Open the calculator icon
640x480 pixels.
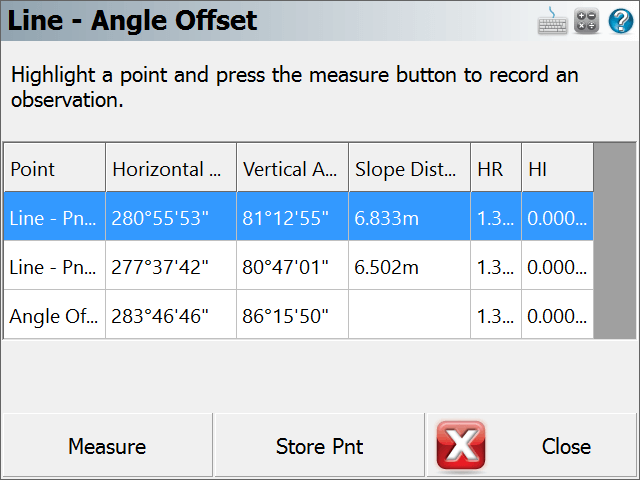pos(586,20)
